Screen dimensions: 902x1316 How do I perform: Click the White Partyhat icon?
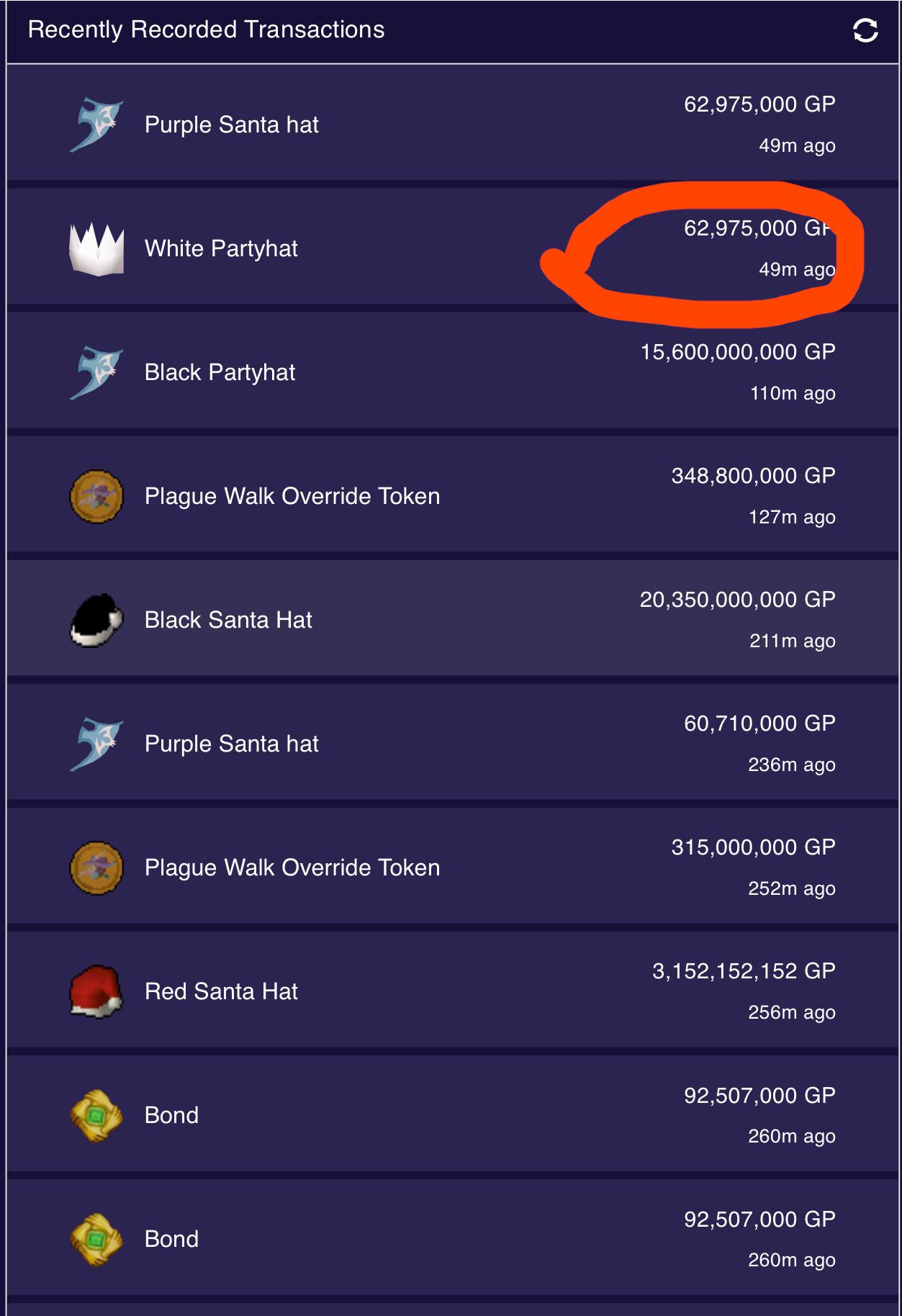pos(96,245)
